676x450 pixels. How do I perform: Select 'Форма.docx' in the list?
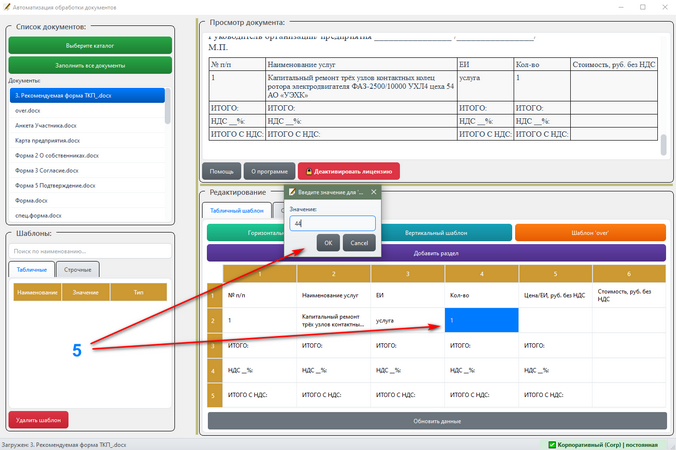pos(87,201)
